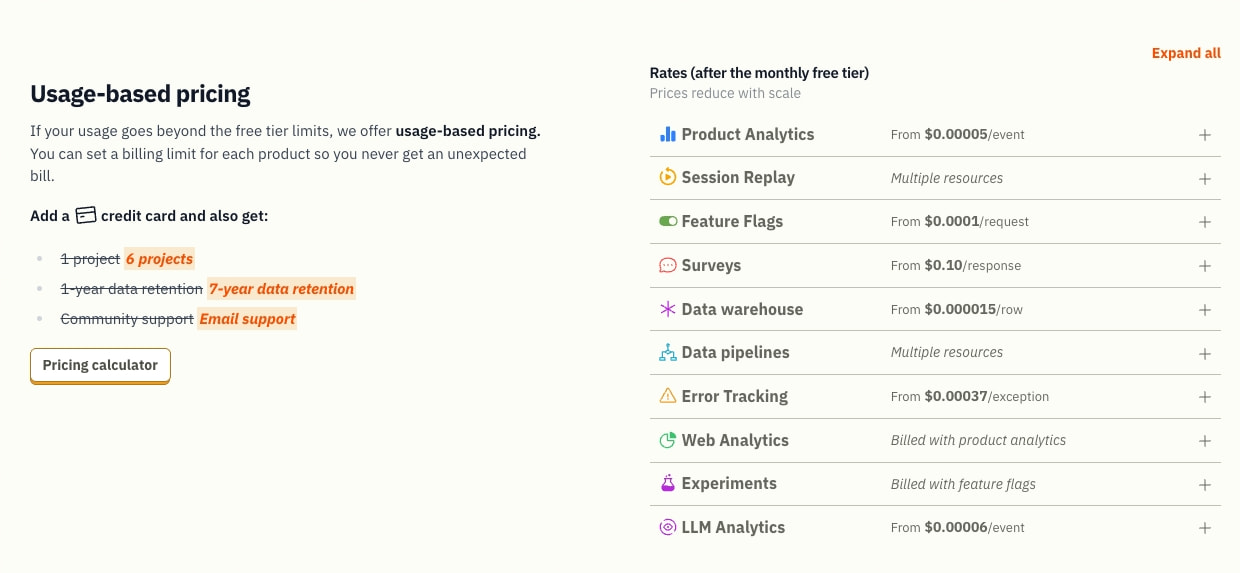Click the Session Replay play icon

667,177
